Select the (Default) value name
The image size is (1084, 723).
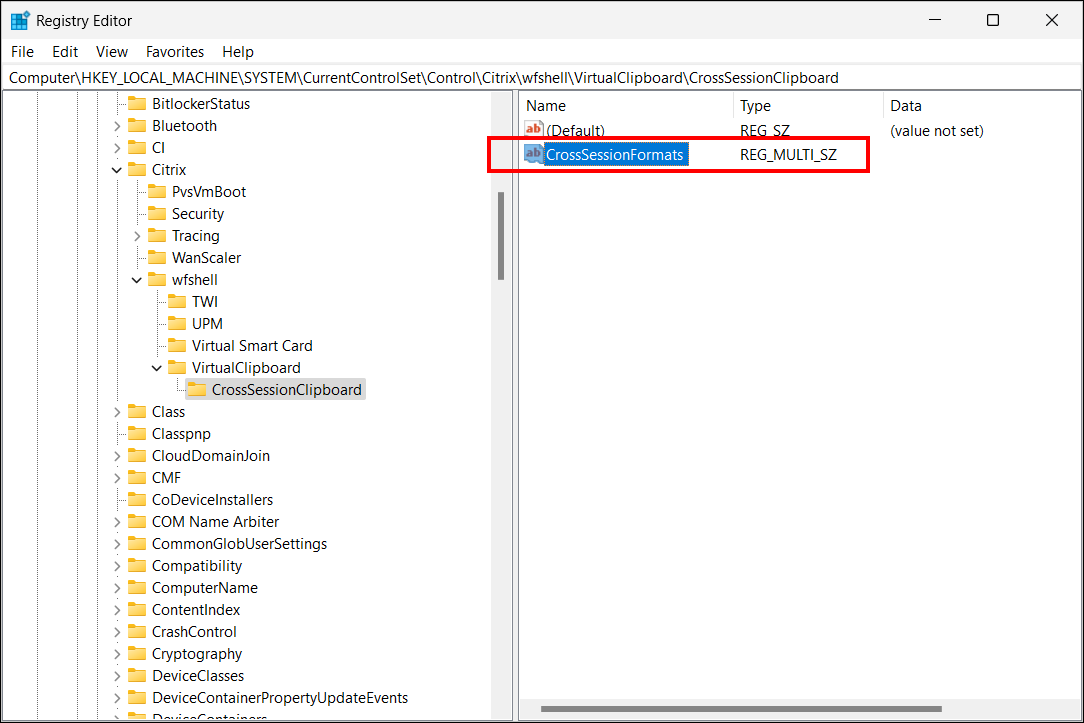click(x=575, y=131)
